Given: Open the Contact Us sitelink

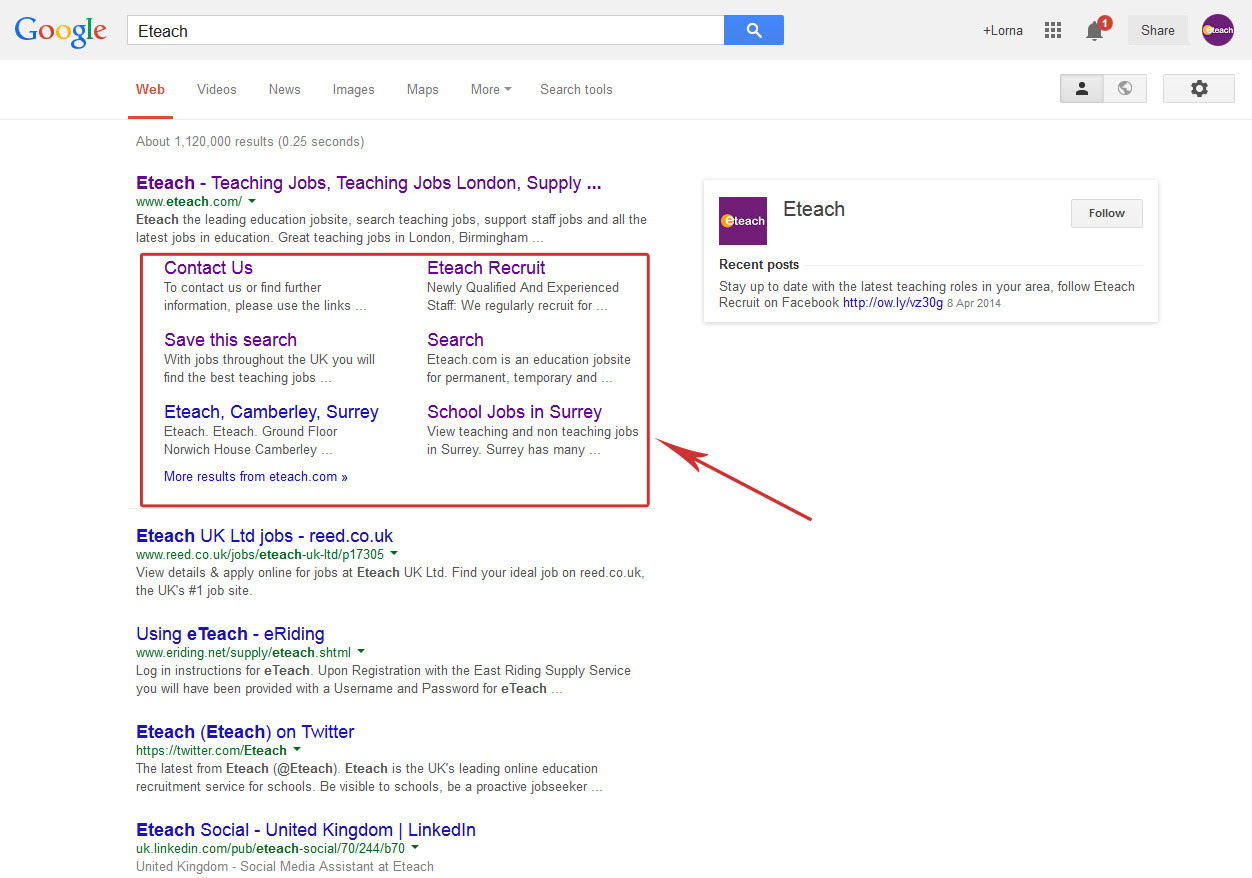Looking at the screenshot, I should tap(208, 268).
